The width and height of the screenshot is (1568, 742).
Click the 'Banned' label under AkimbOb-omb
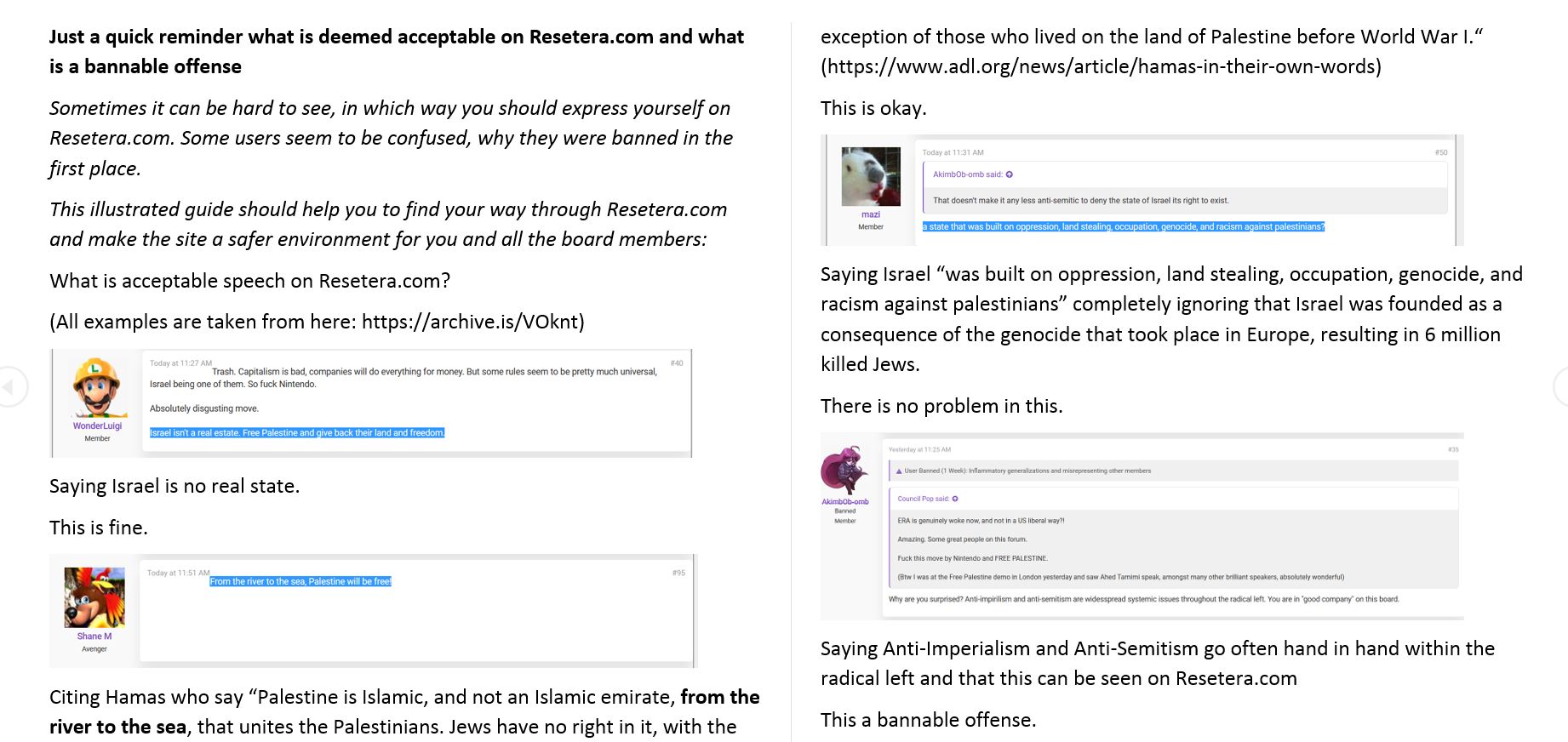pos(845,511)
